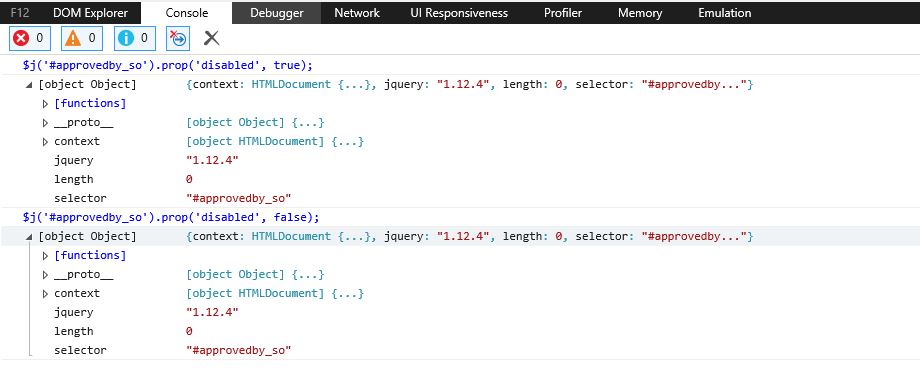Click "1.12.4" value in first result rows
The width and height of the screenshot is (920, 385).
212,160
